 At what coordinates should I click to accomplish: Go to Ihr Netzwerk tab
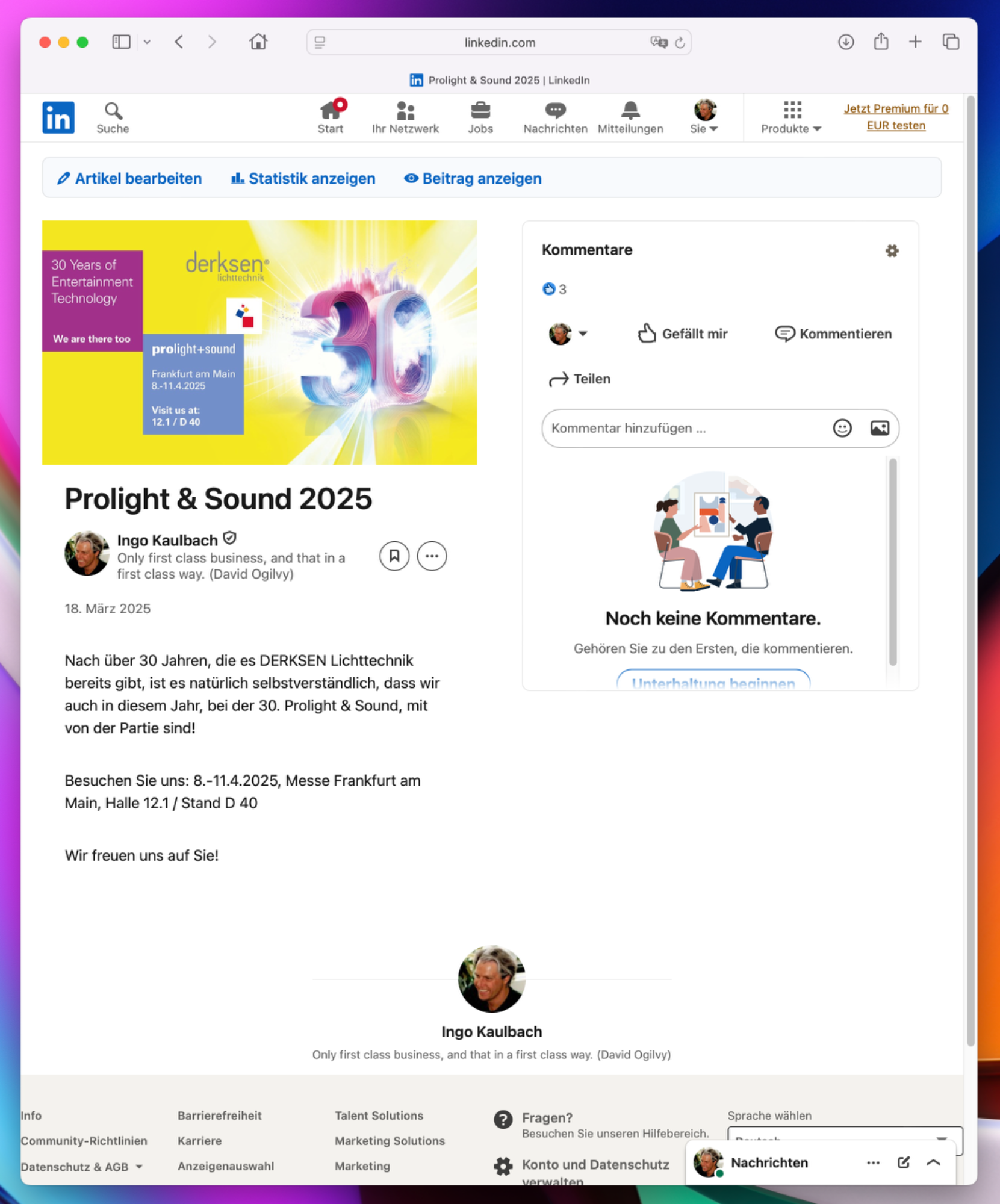405,117
